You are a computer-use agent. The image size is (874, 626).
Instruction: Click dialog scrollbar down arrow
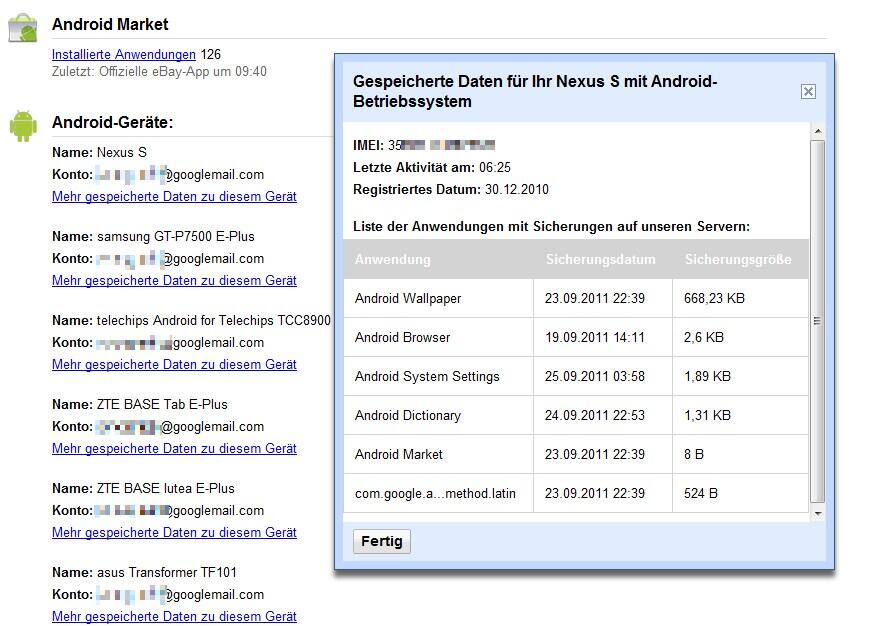pyautogui.click(x=818, y=513)
